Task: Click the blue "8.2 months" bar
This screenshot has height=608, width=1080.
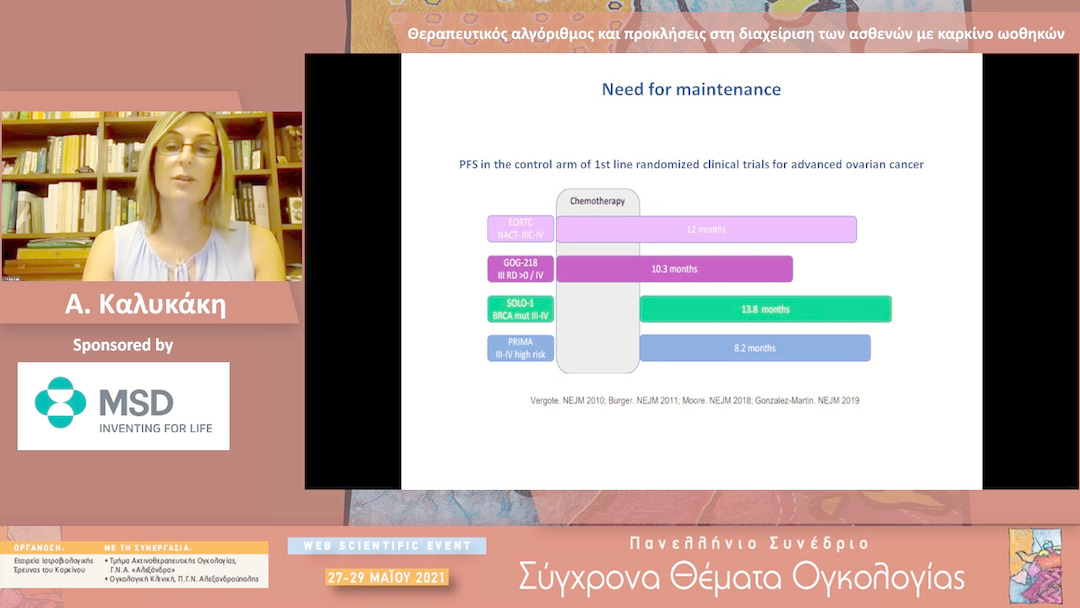Action: point(755,348)
